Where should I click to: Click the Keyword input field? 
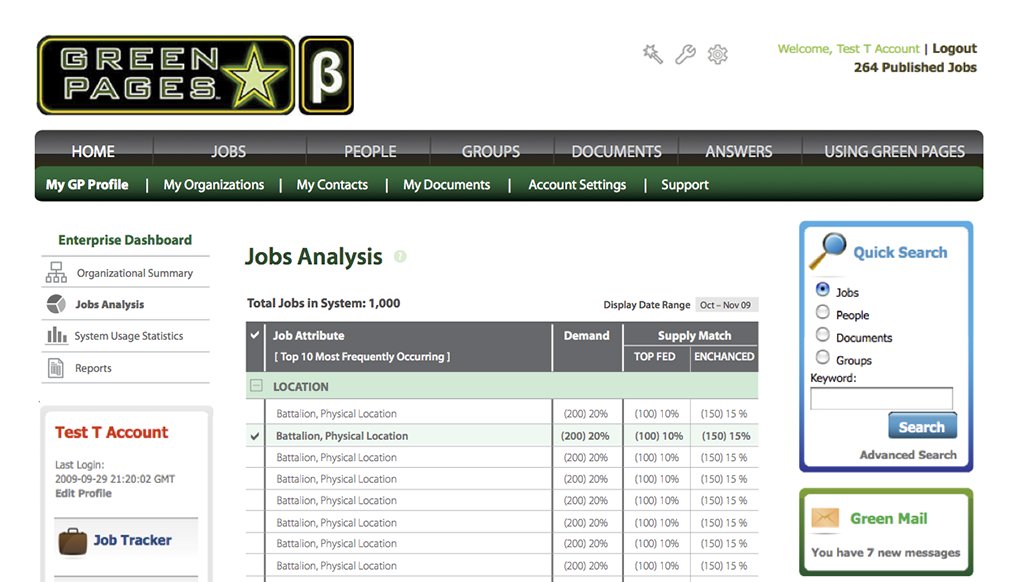(x=881, y=399)
